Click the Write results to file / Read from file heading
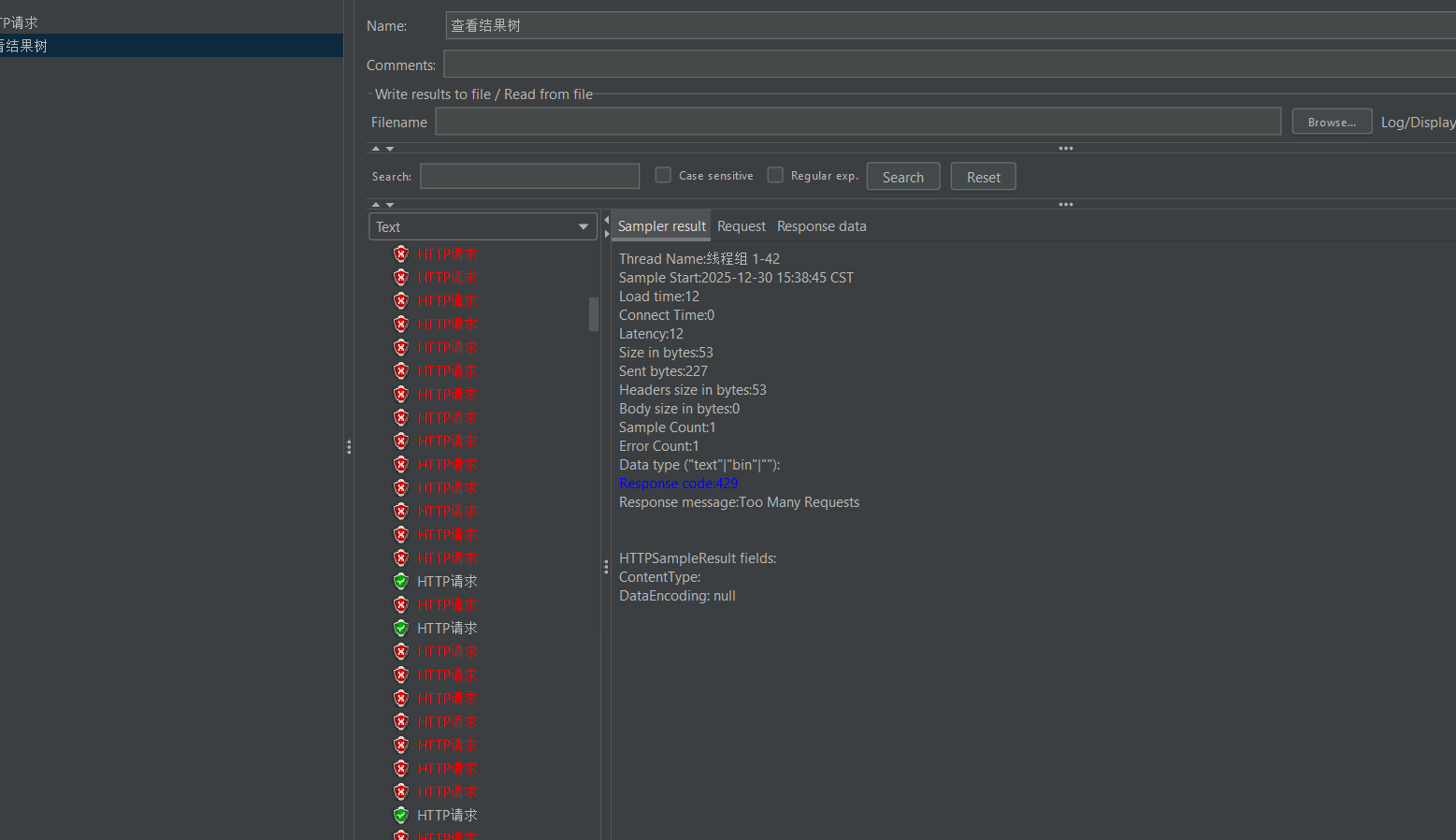The image size is (1456, 840). [483, 94]
